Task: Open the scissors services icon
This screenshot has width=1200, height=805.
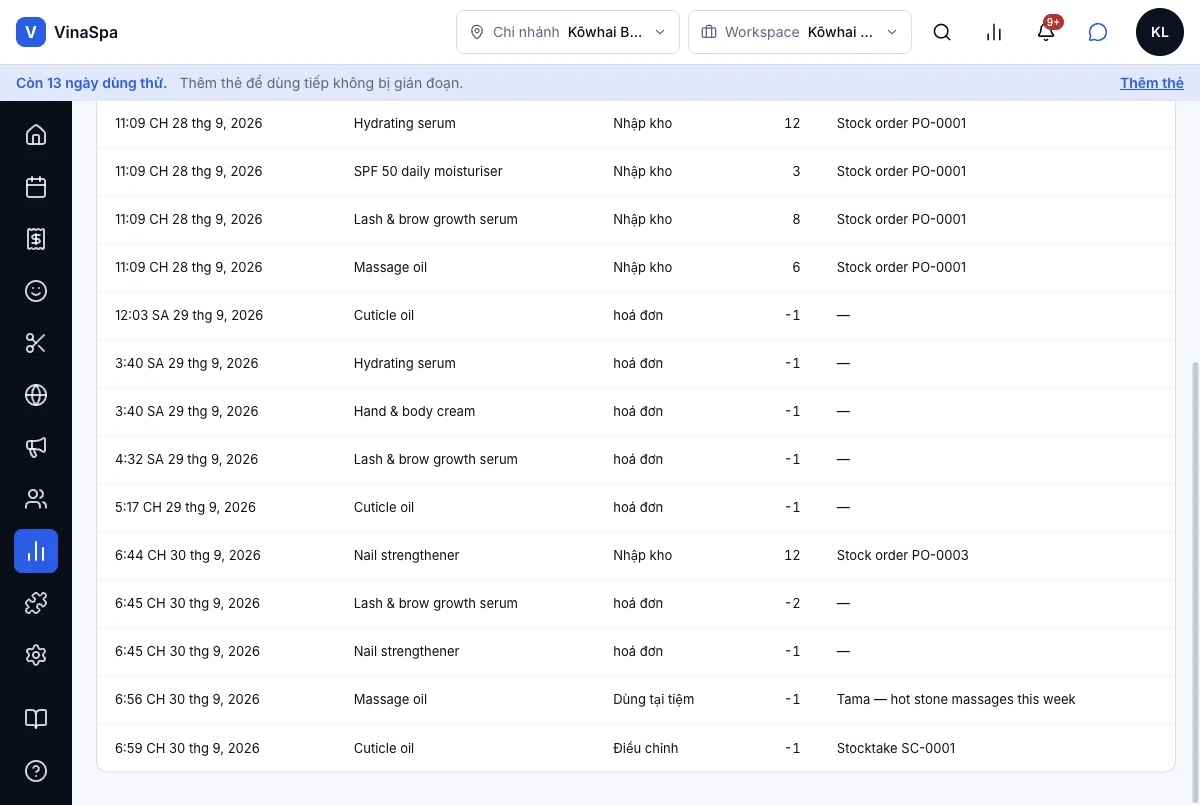Action: (36, 343)
